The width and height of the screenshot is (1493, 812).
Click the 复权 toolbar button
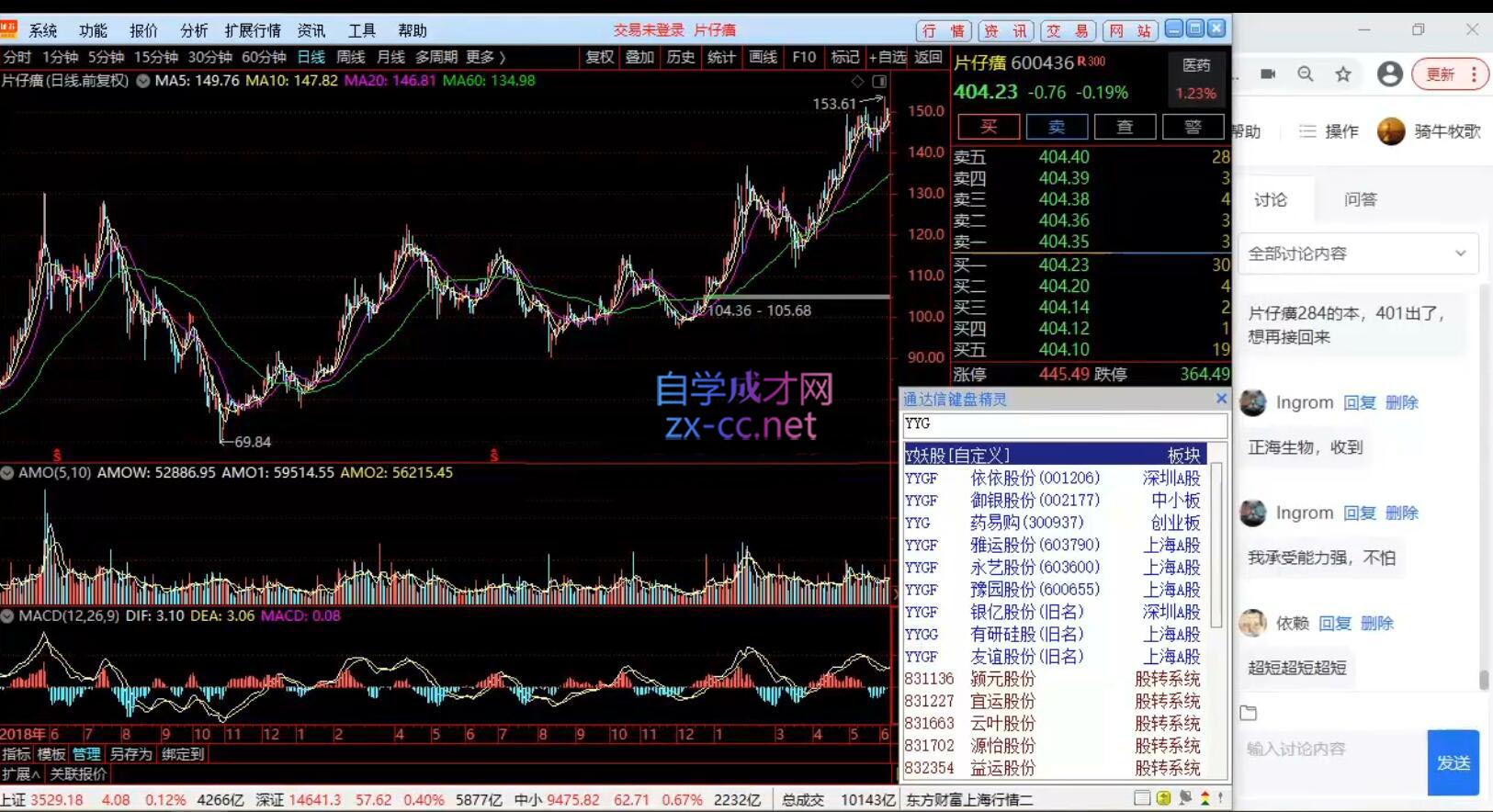[599, 57]
